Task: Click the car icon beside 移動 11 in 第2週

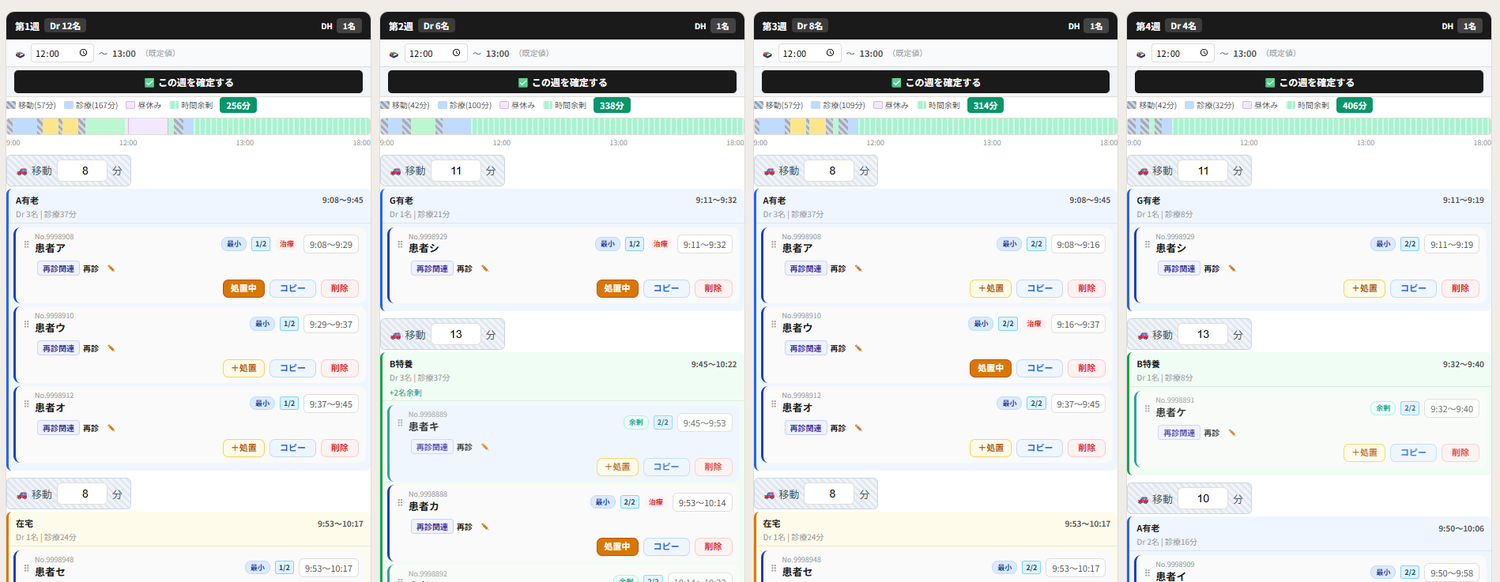Action: coord(397,171)
